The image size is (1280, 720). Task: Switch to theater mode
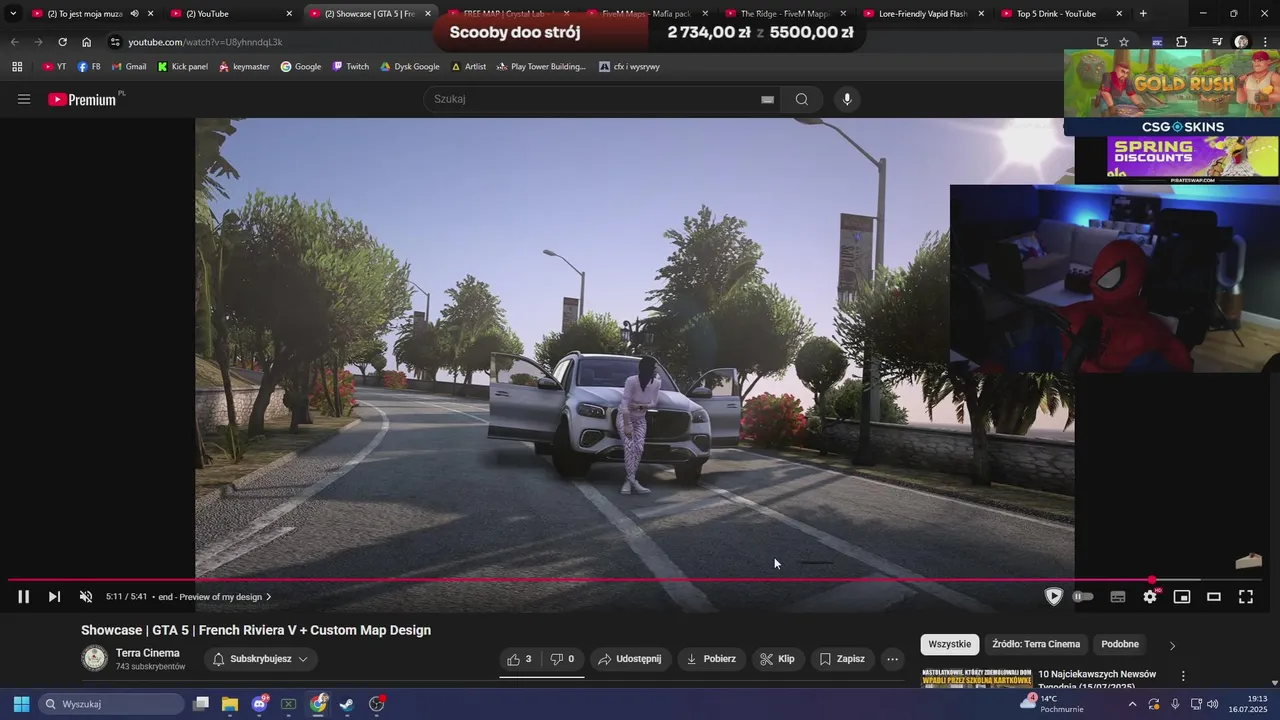coord(1214,597)
